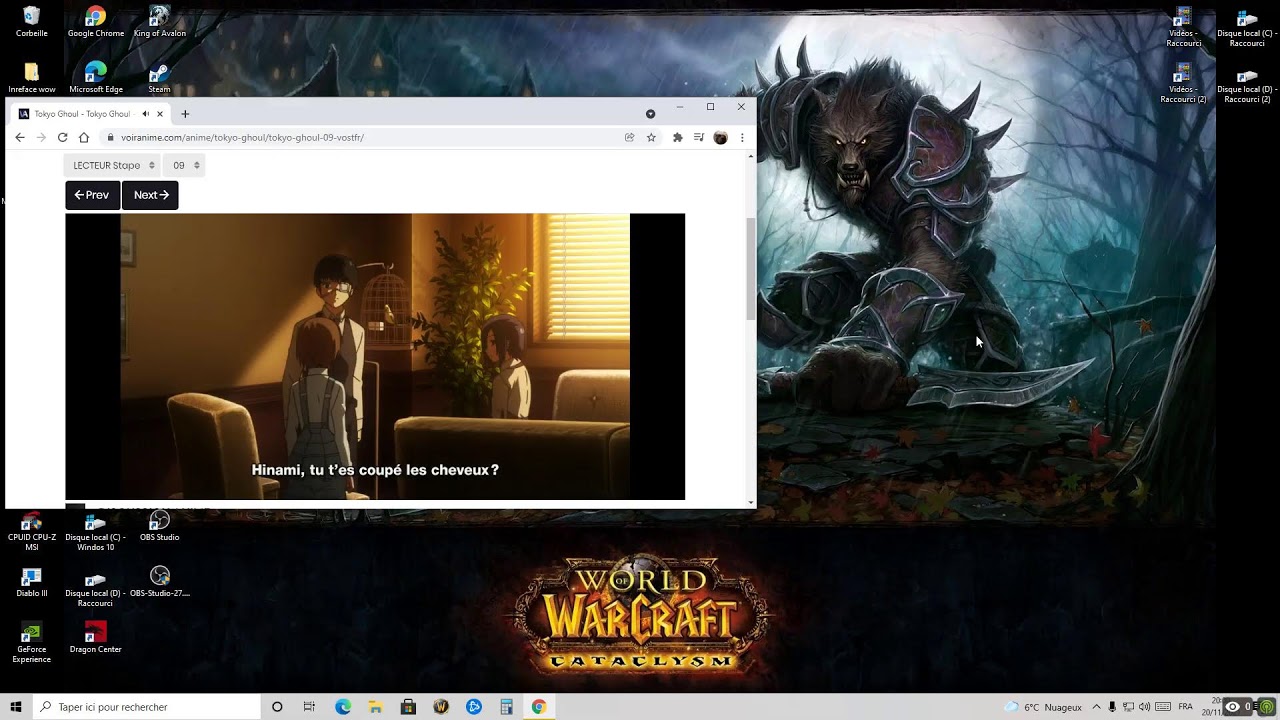Click the page scrollbar down arrow
The height and width of the screenshot is (720, 1280).
(751, 502)
